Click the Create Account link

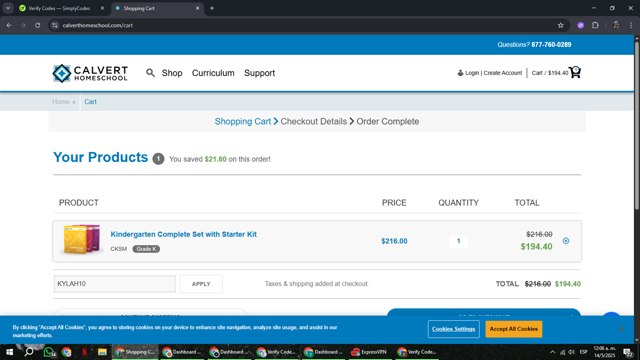(x=503, y=73)
